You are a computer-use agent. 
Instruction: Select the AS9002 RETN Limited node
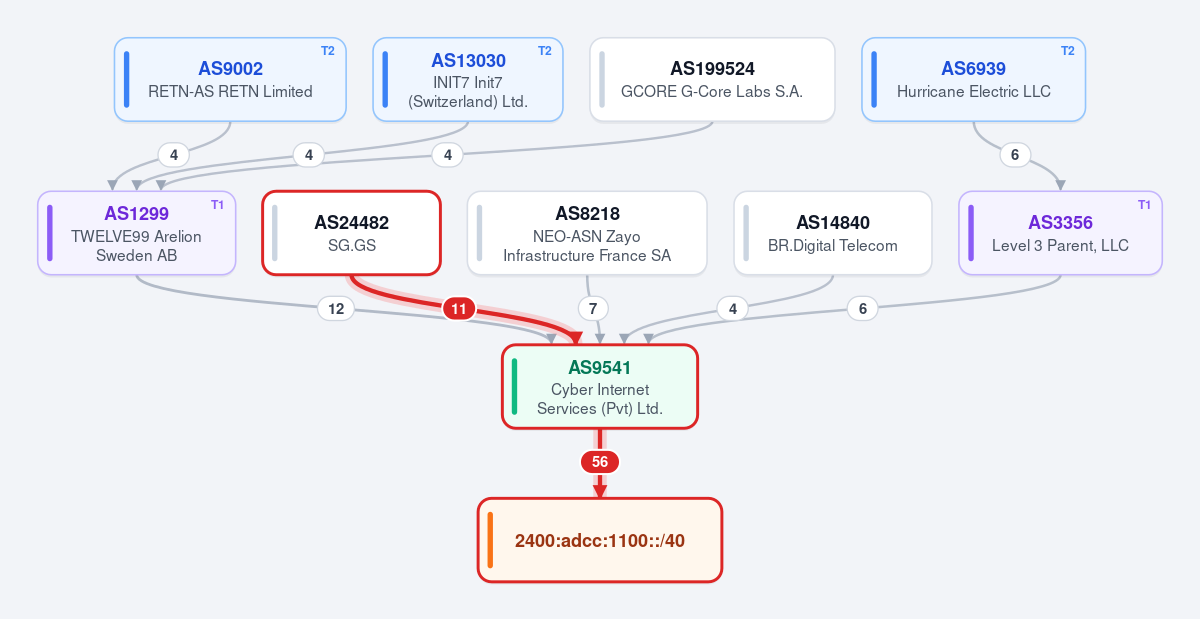coord(231,79)
